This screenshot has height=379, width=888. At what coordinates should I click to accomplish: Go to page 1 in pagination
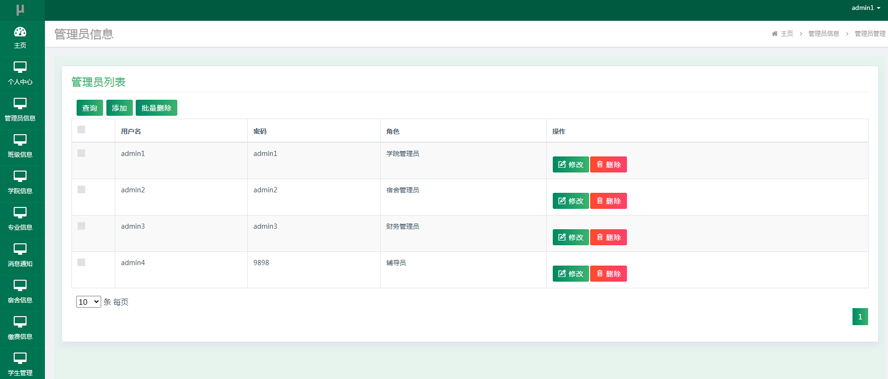860,317
